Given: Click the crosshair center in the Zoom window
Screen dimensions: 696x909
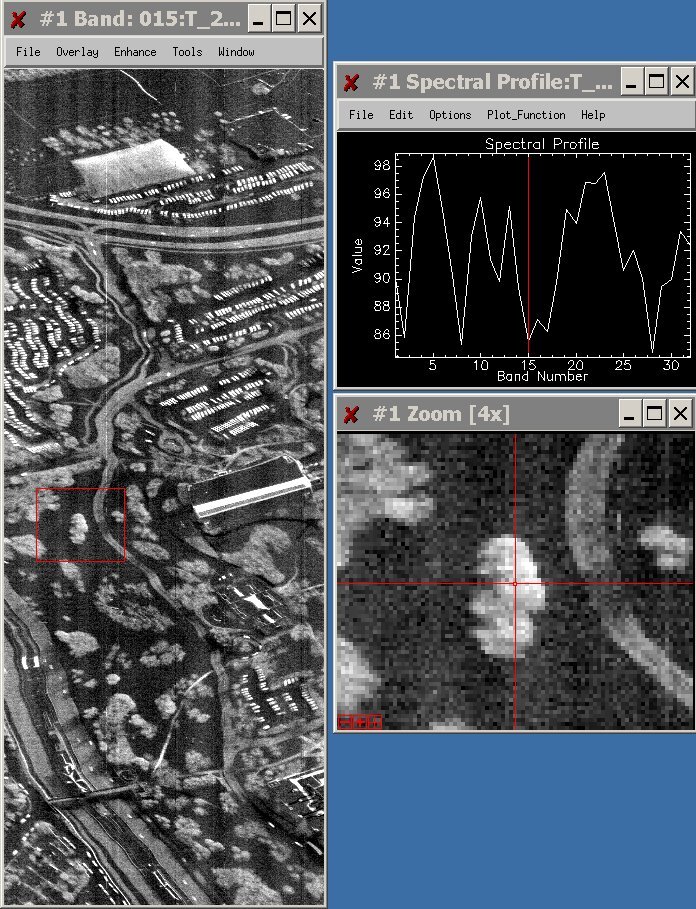Looking at the screenshot, I should coord(515,584).
